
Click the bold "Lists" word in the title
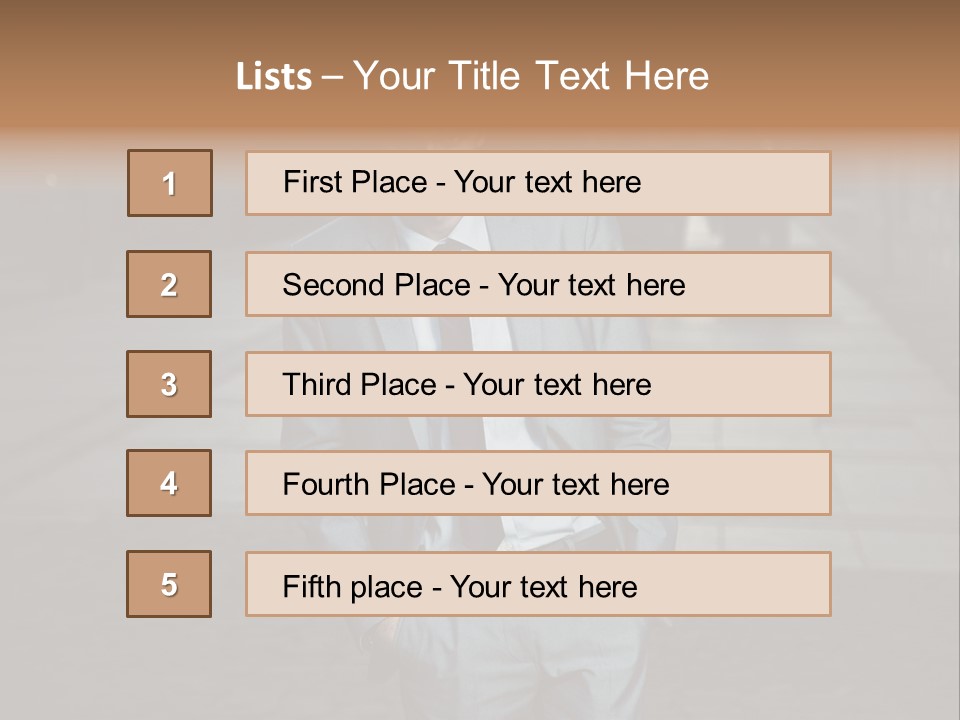[274, 77]
